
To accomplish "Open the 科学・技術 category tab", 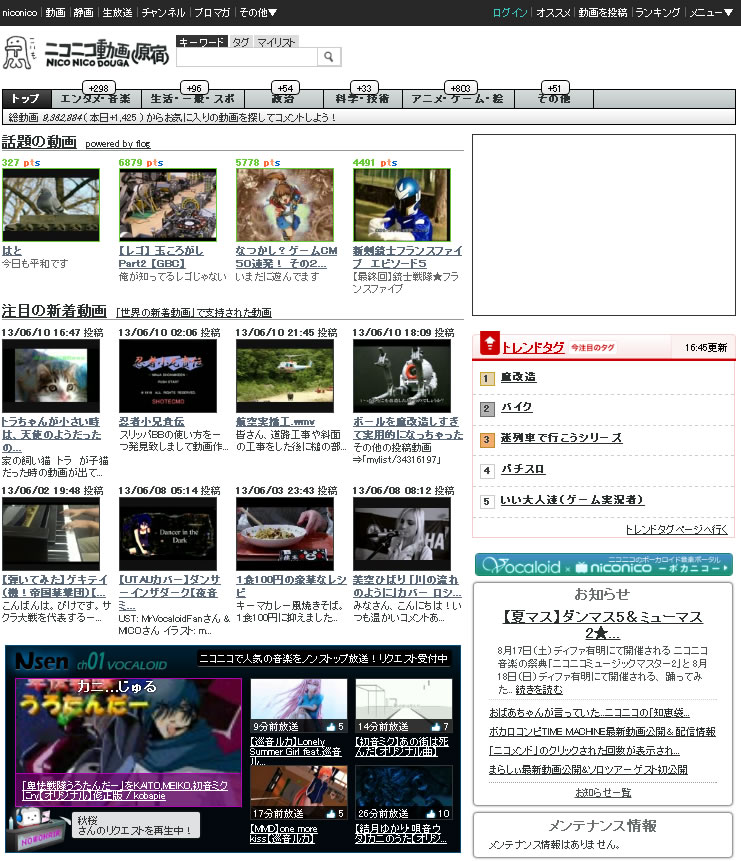I will tap(363, 99).
